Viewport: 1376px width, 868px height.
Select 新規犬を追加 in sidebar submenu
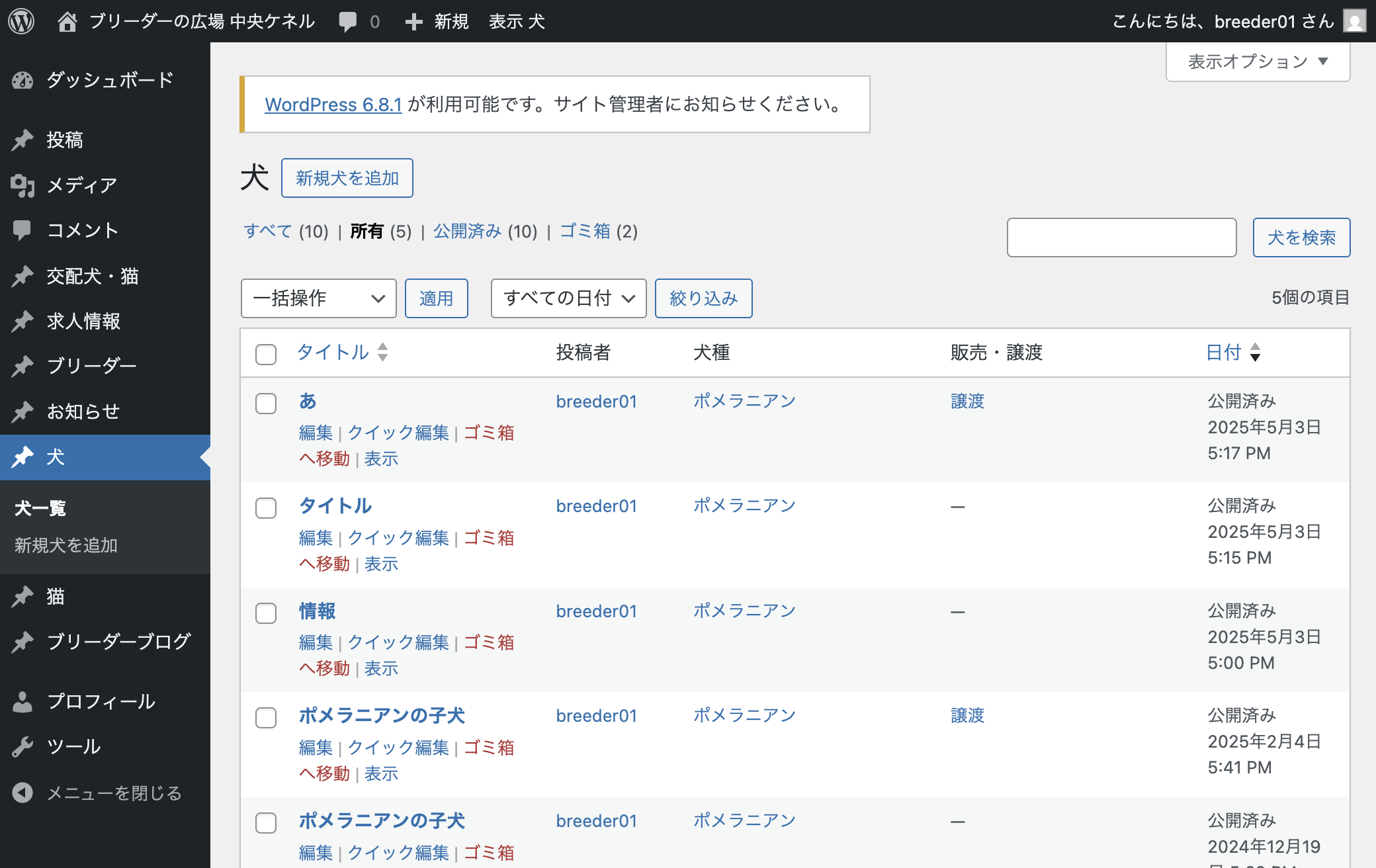pyautogui.click(x=66, y=545)
